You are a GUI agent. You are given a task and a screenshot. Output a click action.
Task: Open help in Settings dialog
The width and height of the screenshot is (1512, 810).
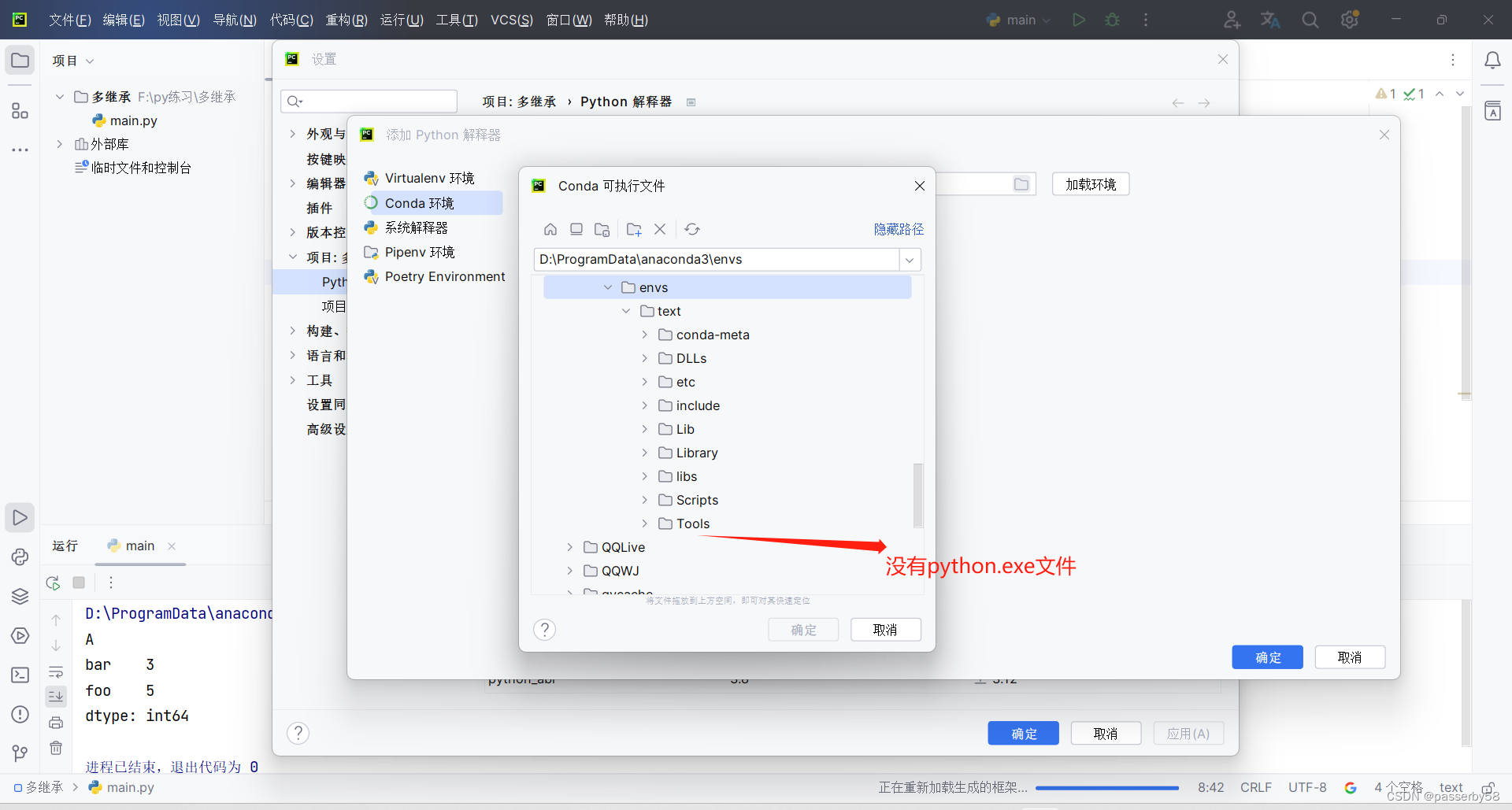pos(298,733)
